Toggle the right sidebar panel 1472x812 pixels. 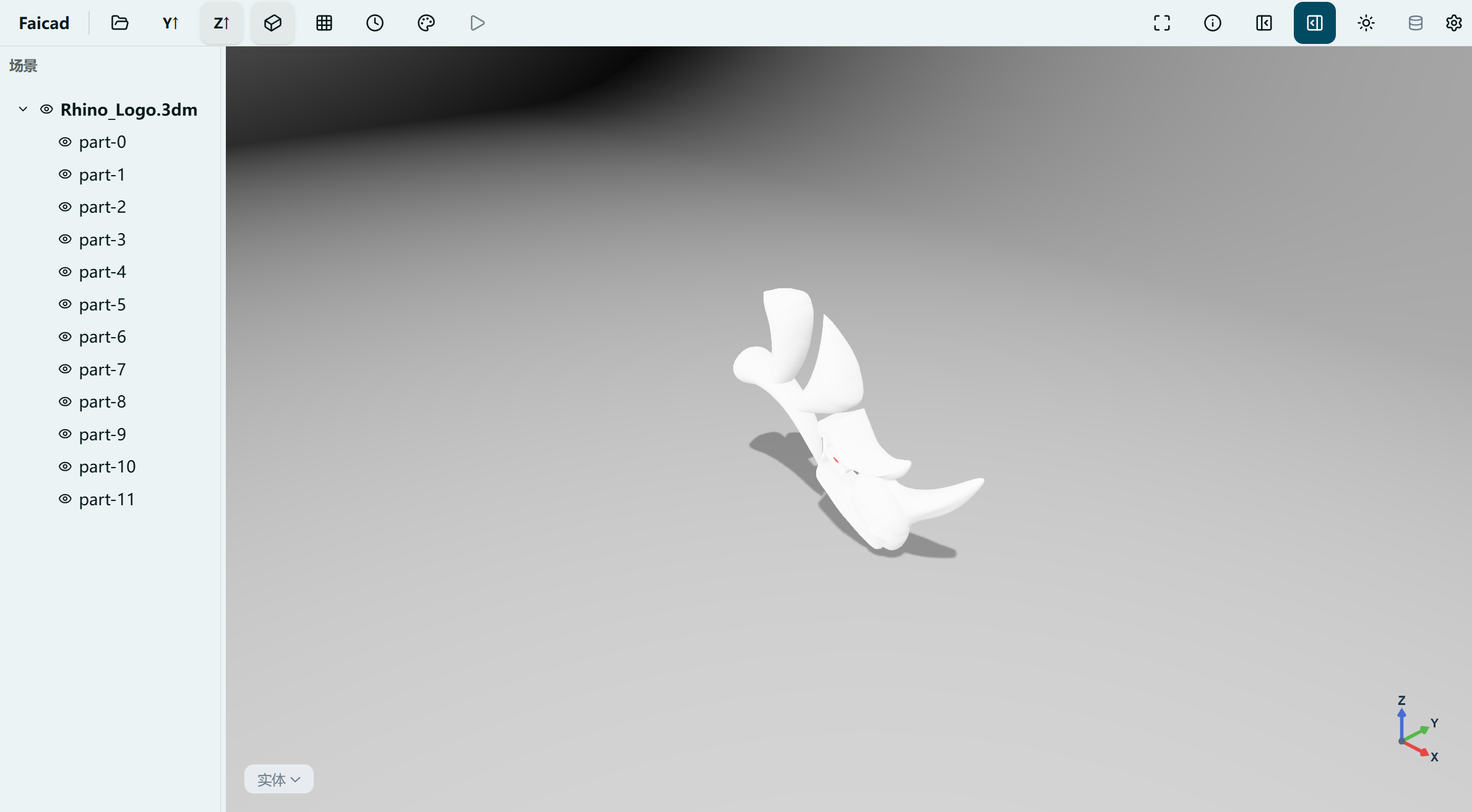(1315, 23)
